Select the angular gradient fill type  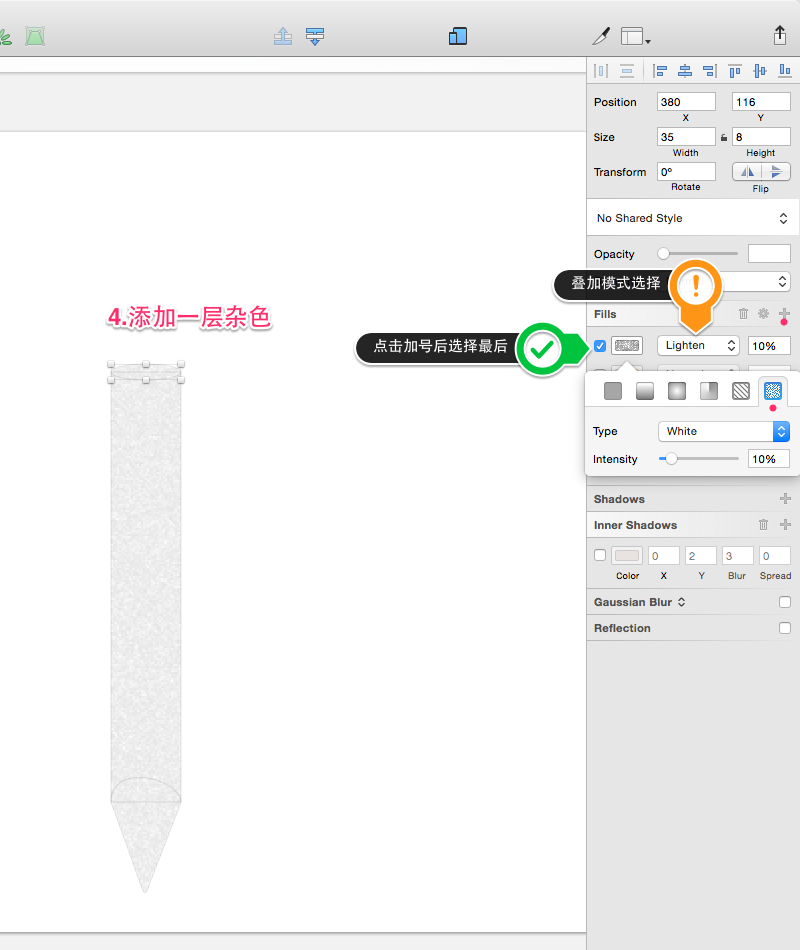tap(709, 391)
